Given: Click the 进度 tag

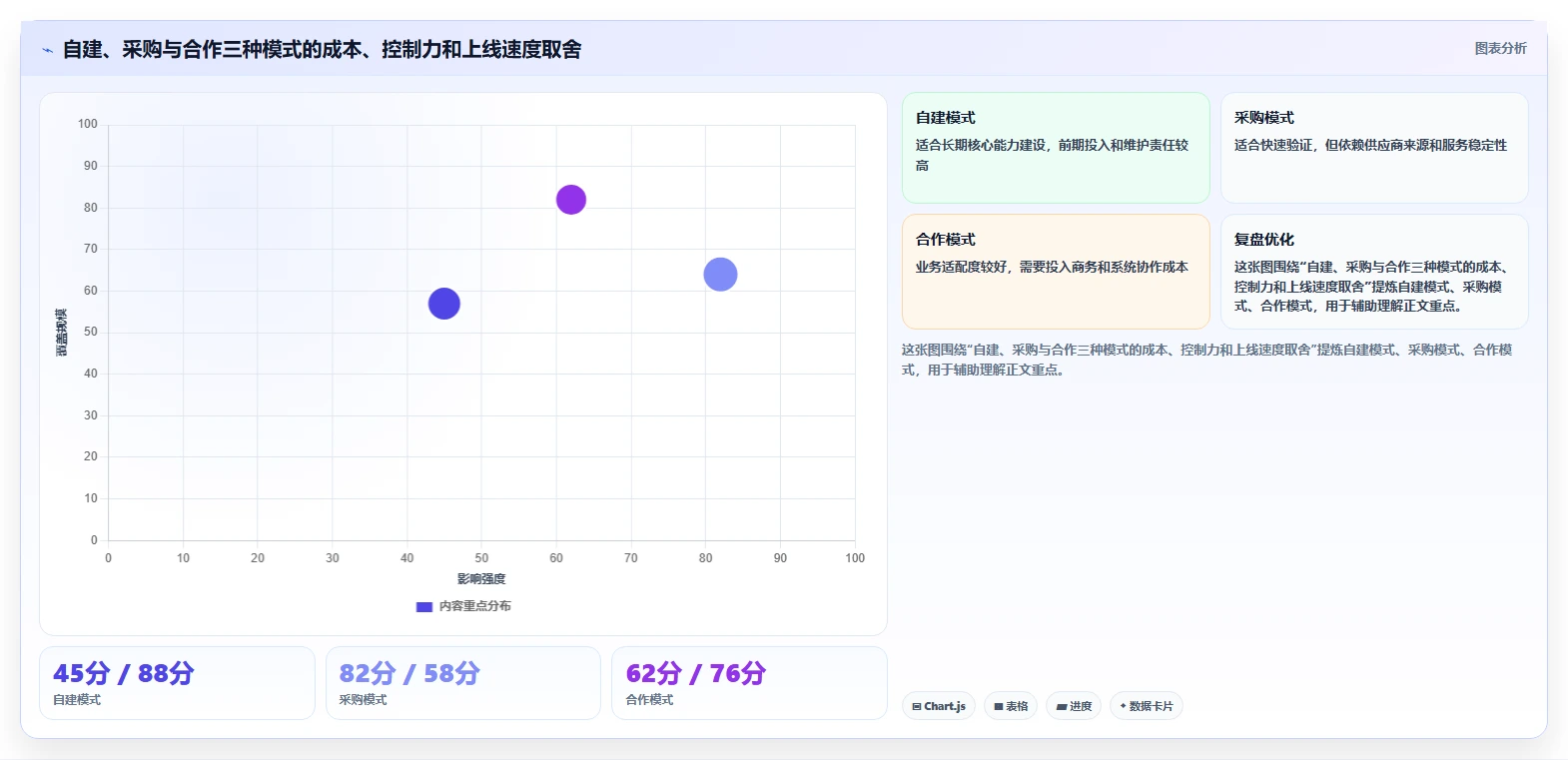Looking at the screenshot, I should click(x=1074, y=706).
